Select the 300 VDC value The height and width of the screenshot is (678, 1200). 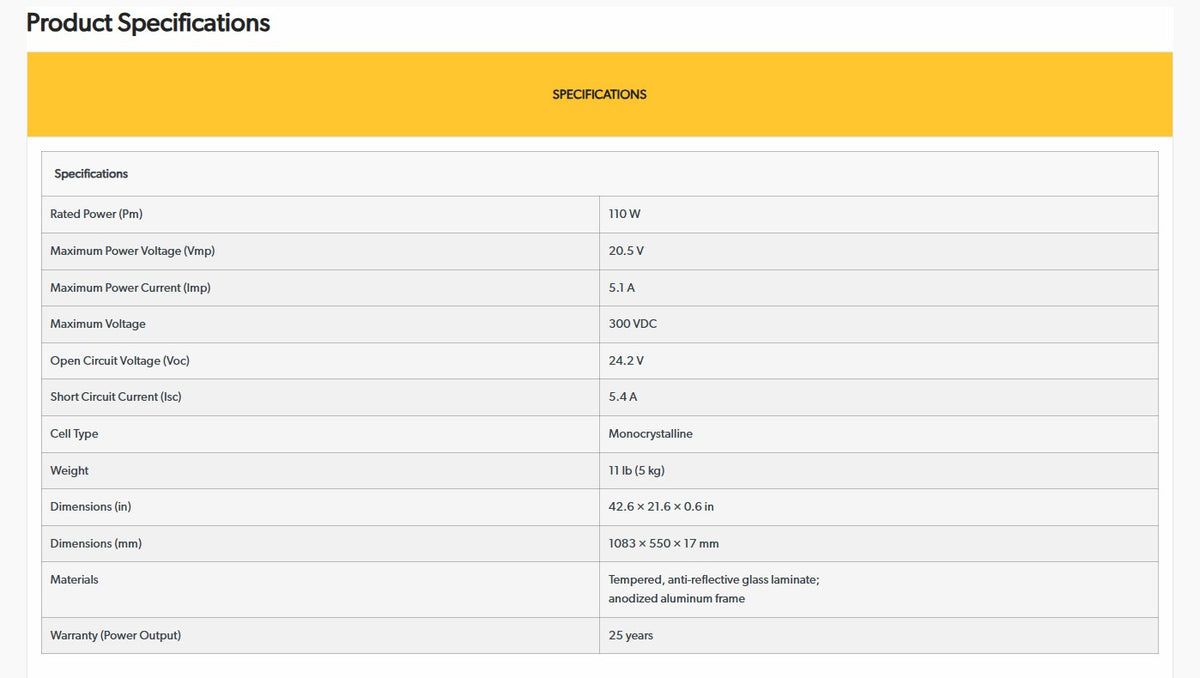point(633,324)
